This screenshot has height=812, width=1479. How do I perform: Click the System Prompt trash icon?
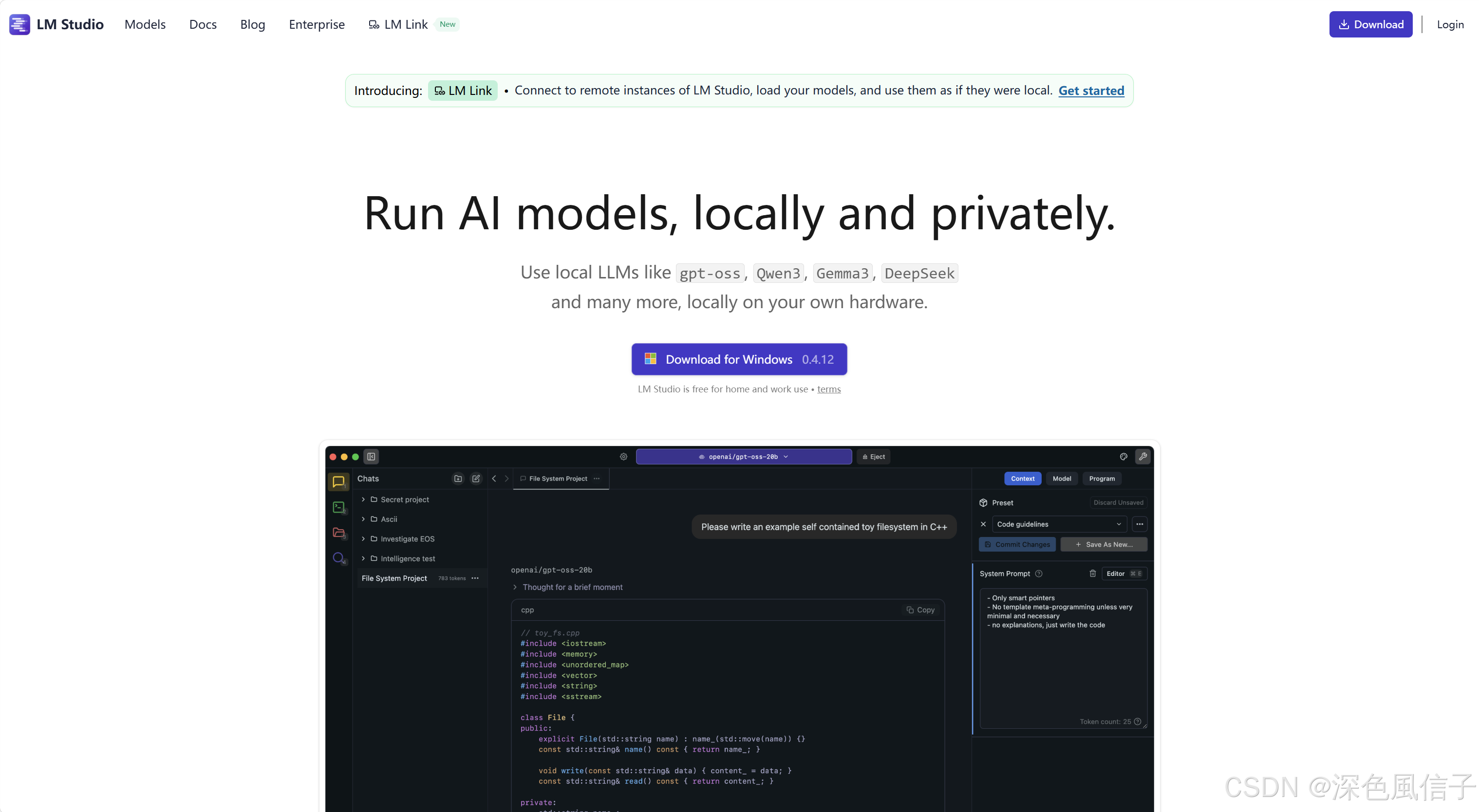coord(1093,574)
